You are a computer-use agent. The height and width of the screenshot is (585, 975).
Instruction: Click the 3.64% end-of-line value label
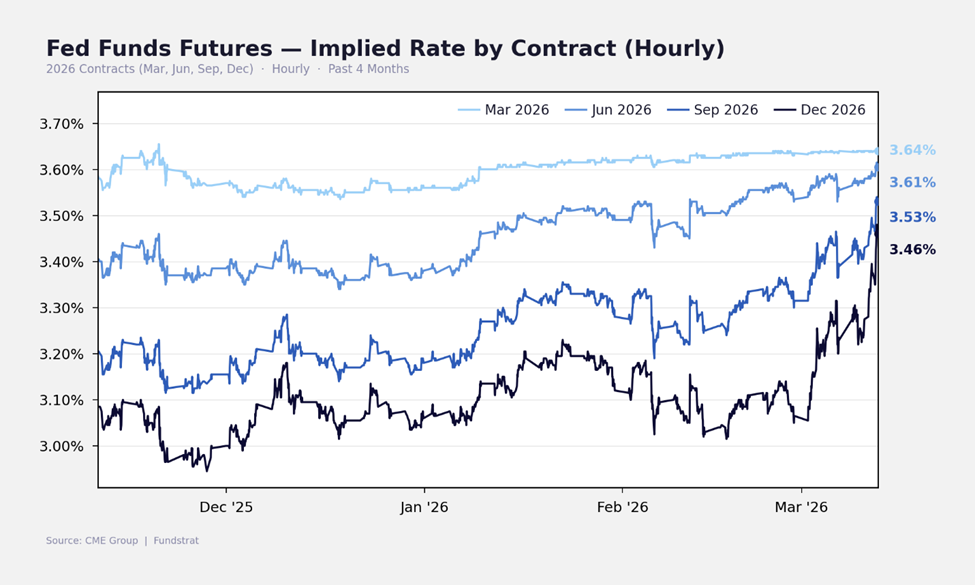912,150
